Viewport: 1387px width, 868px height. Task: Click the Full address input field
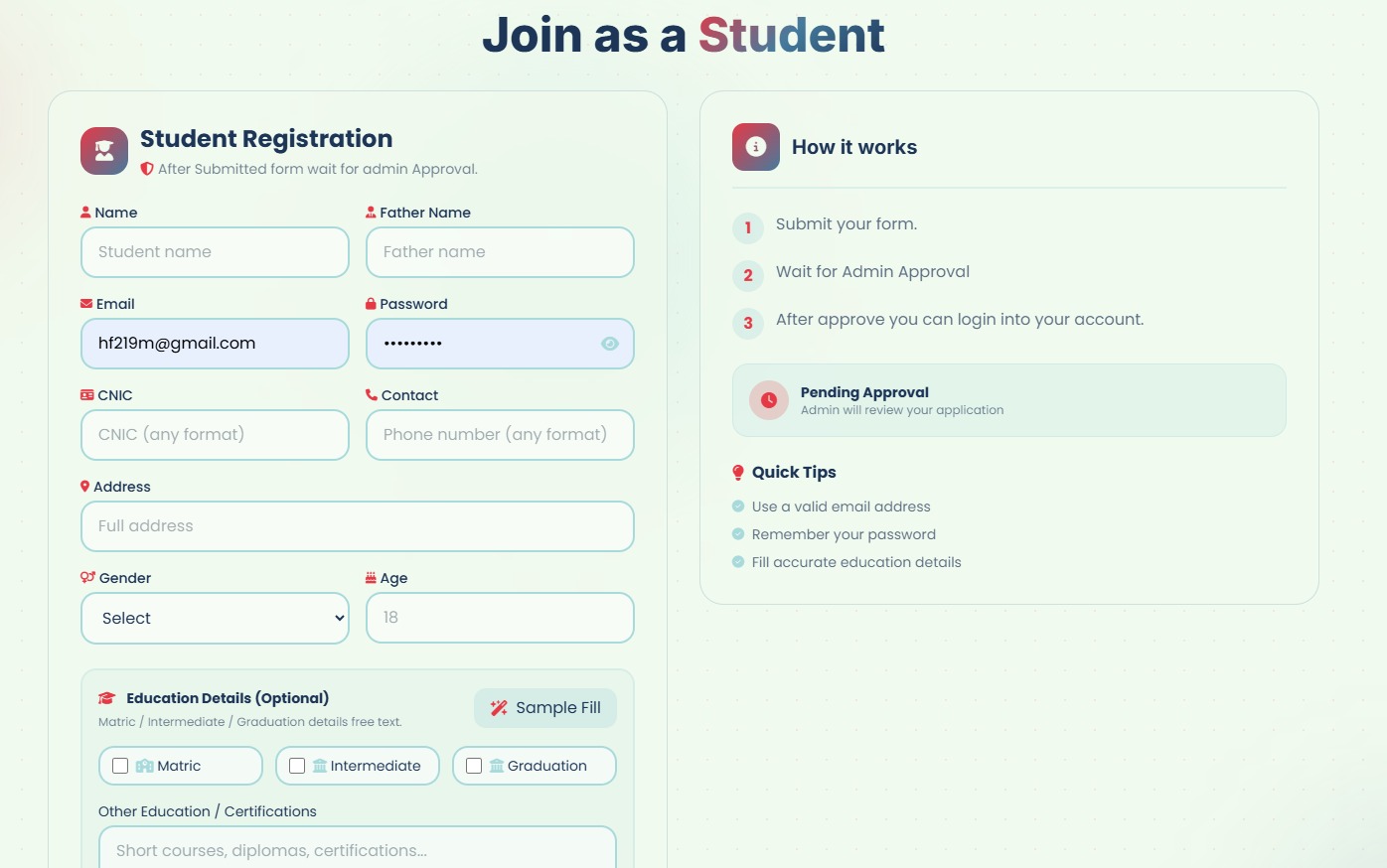(x=357, y=526)
